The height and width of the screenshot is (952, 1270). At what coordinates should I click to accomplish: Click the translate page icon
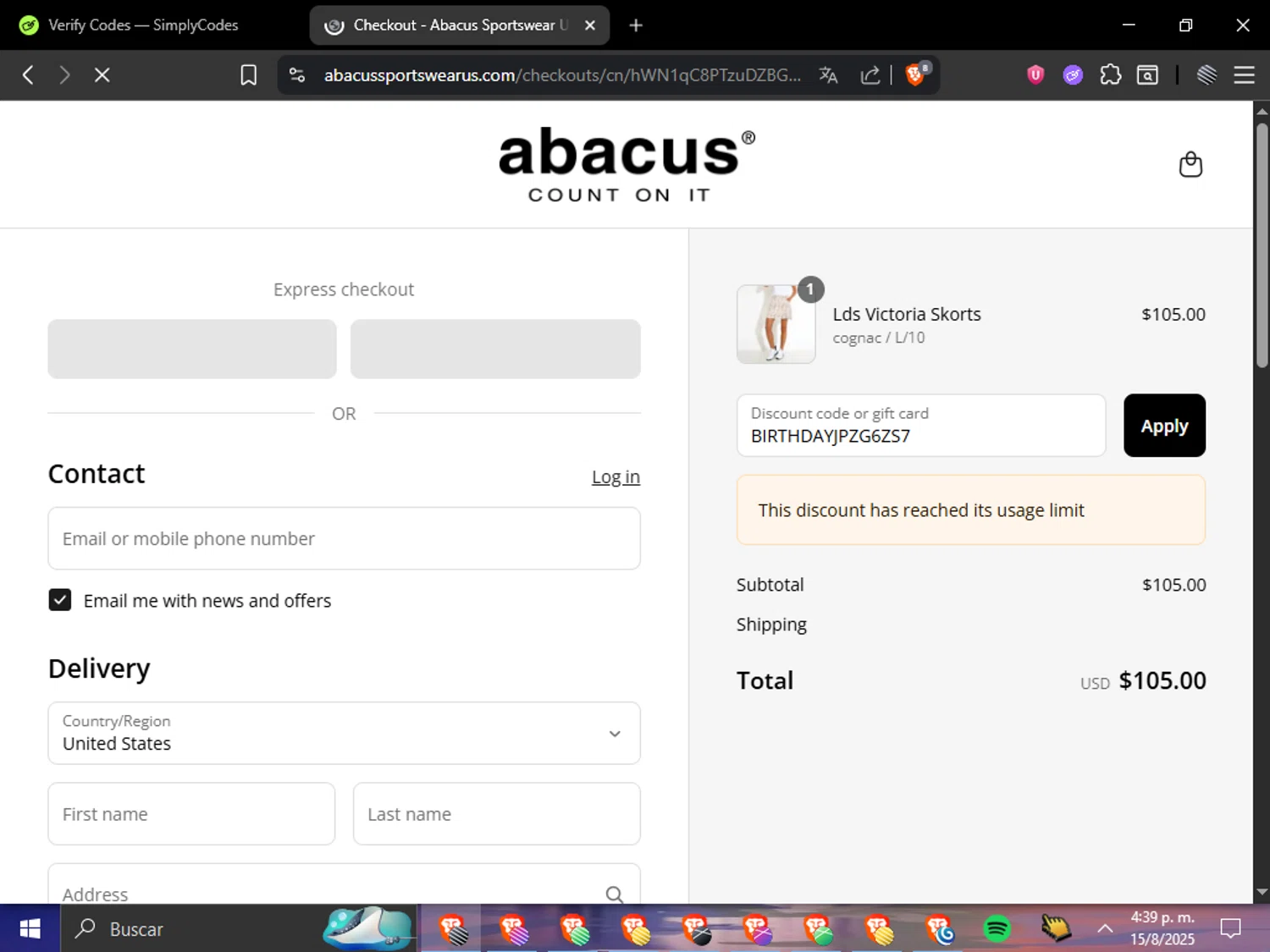(x=828, y=75)
